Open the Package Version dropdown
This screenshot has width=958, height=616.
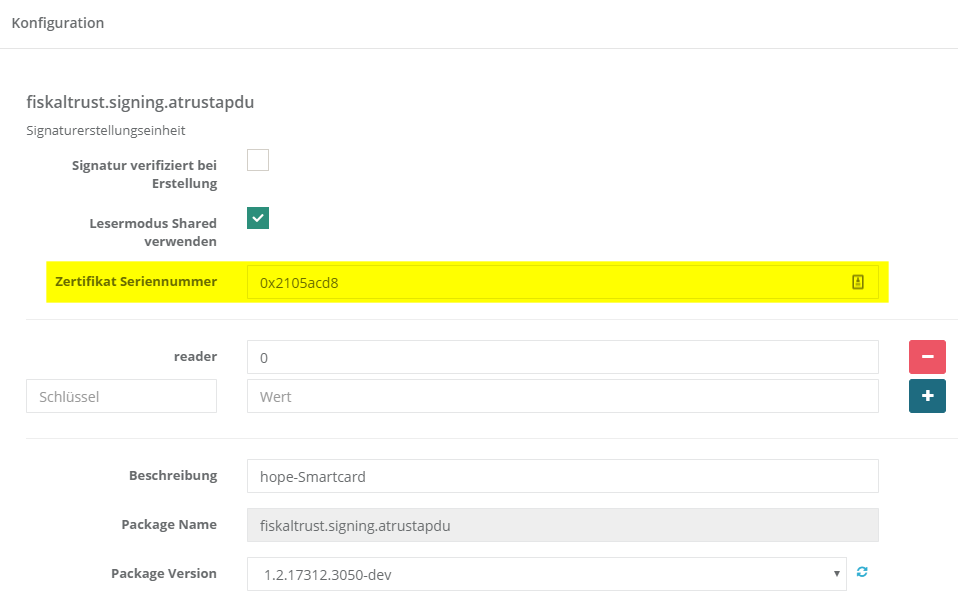547,574
